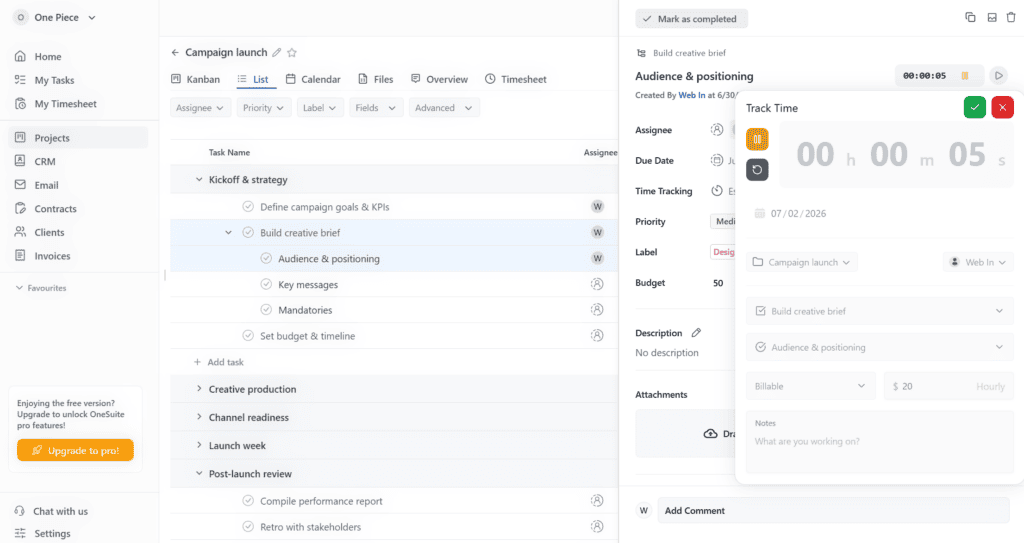Confirm tracked time with green check
Screen dimensions: 1024x543
pos(974,107)
